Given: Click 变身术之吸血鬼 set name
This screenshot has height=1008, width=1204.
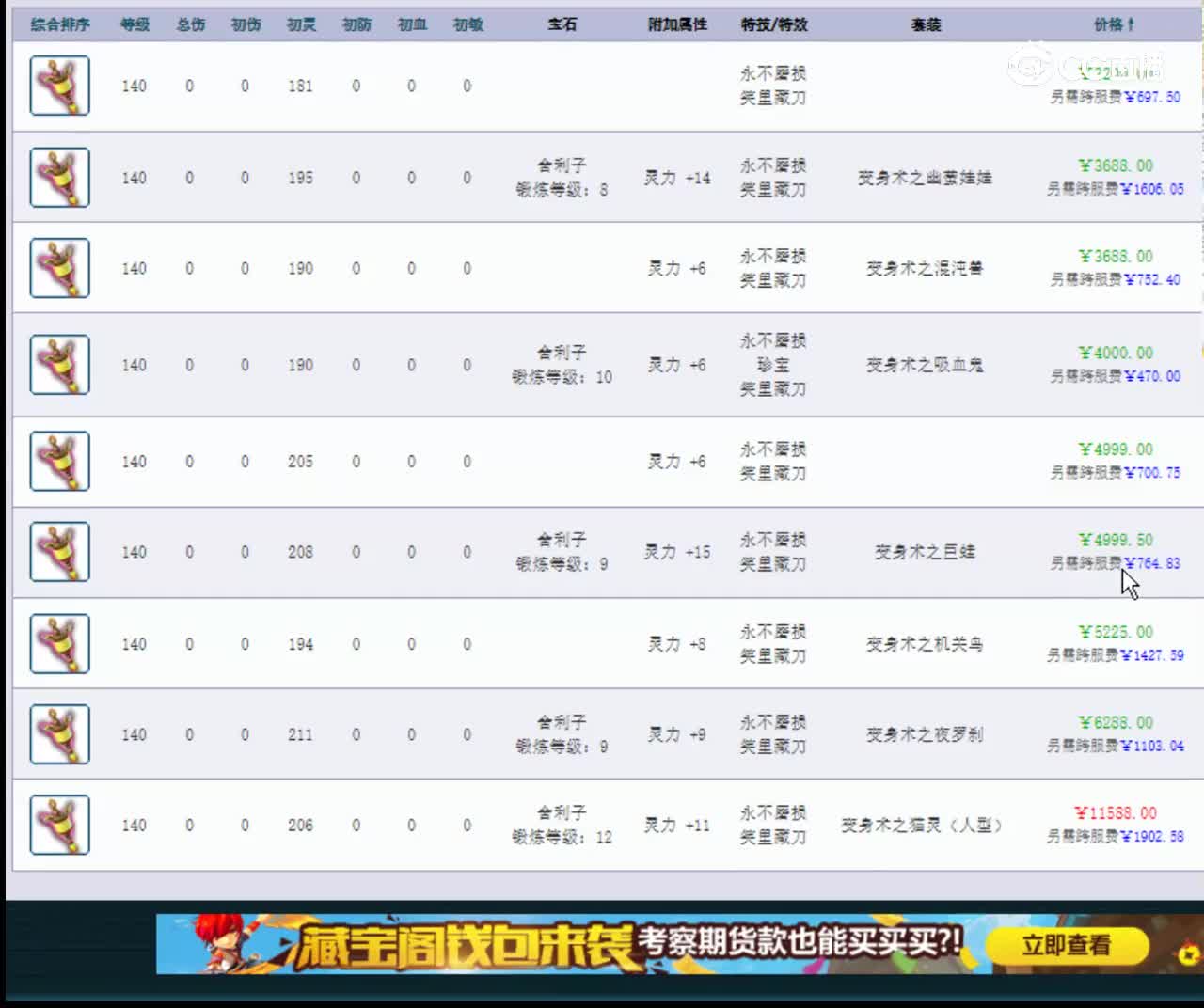Looking at the screenshot, I should coord(925,365).
